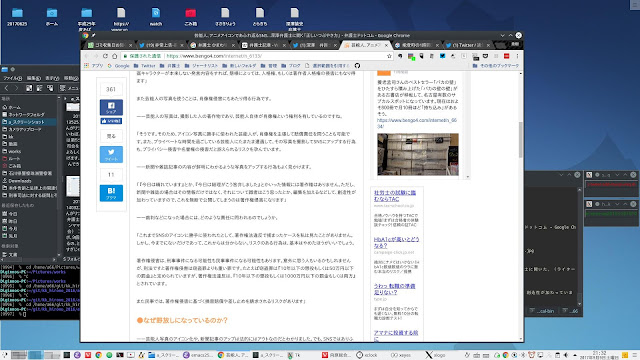640x360 pixels.
Task: Open the 社労士の試験に臨むならTAC ad link
Action: pos(395,196)
